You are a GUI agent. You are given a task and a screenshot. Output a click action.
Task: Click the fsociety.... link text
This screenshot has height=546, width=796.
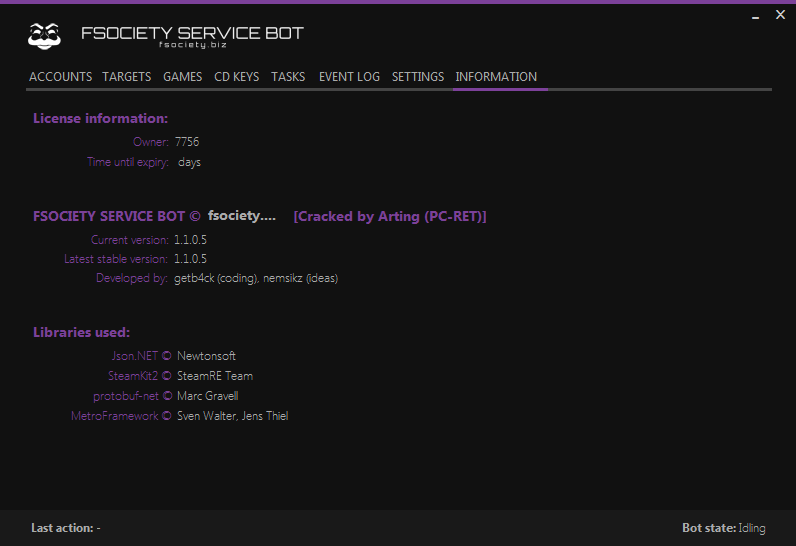(242, 216)
